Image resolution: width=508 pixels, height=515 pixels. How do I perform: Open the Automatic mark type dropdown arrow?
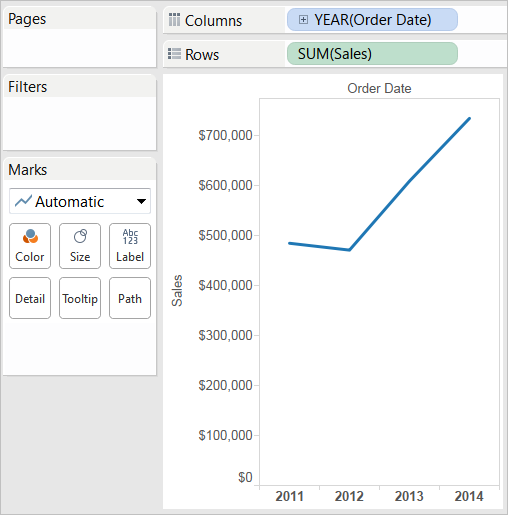(x=141, y=201)
